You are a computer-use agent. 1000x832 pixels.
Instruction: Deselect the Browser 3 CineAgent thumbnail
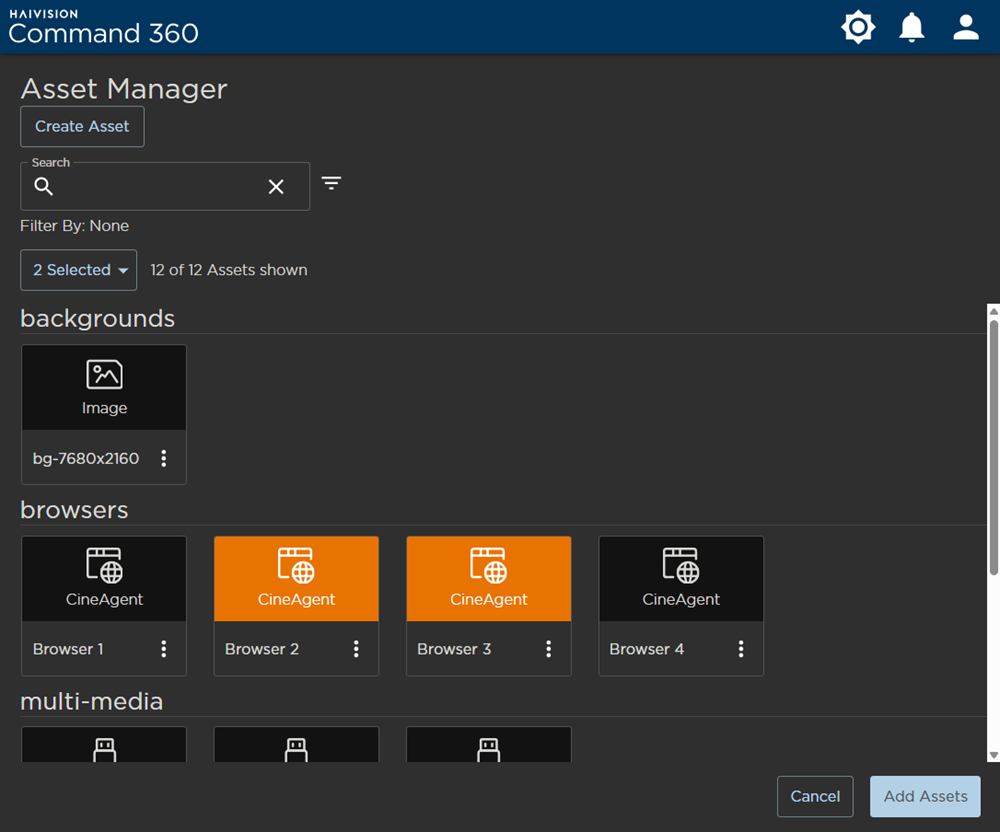[x=489, y=579]
